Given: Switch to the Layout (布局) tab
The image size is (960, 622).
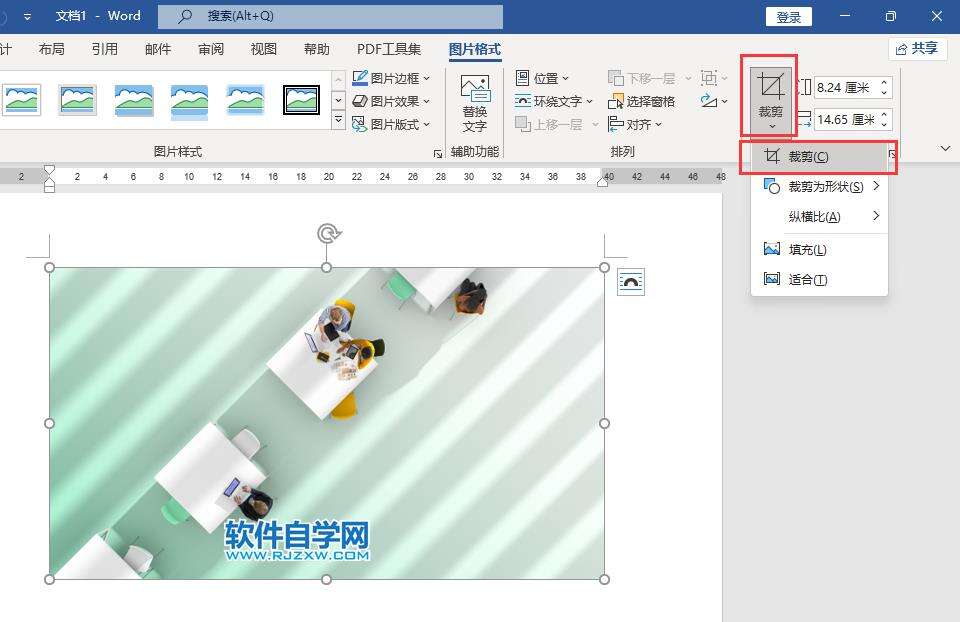Looking at the screenshot, I should coord(51,49).
